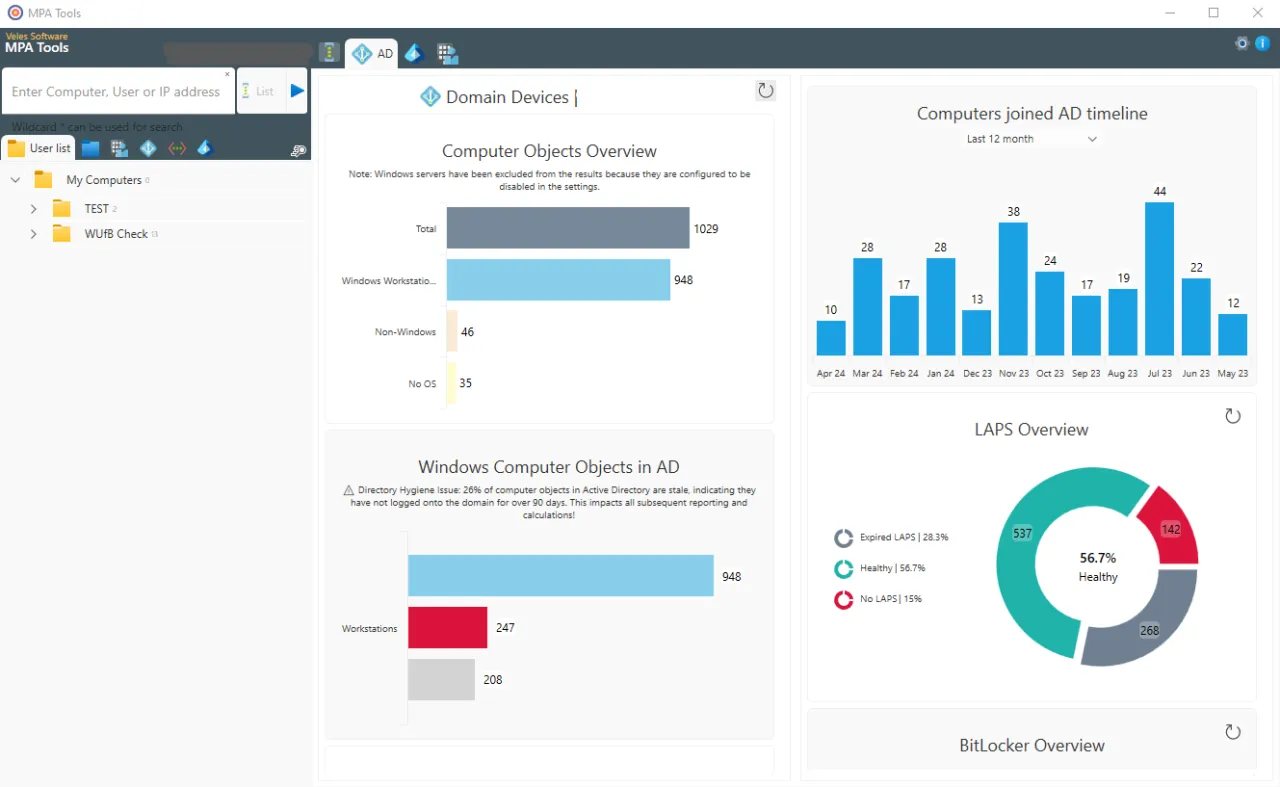The width and height of the screenshot is (1280, 787).
Task: Collapse the My Computers tree node
Action: 15,180
